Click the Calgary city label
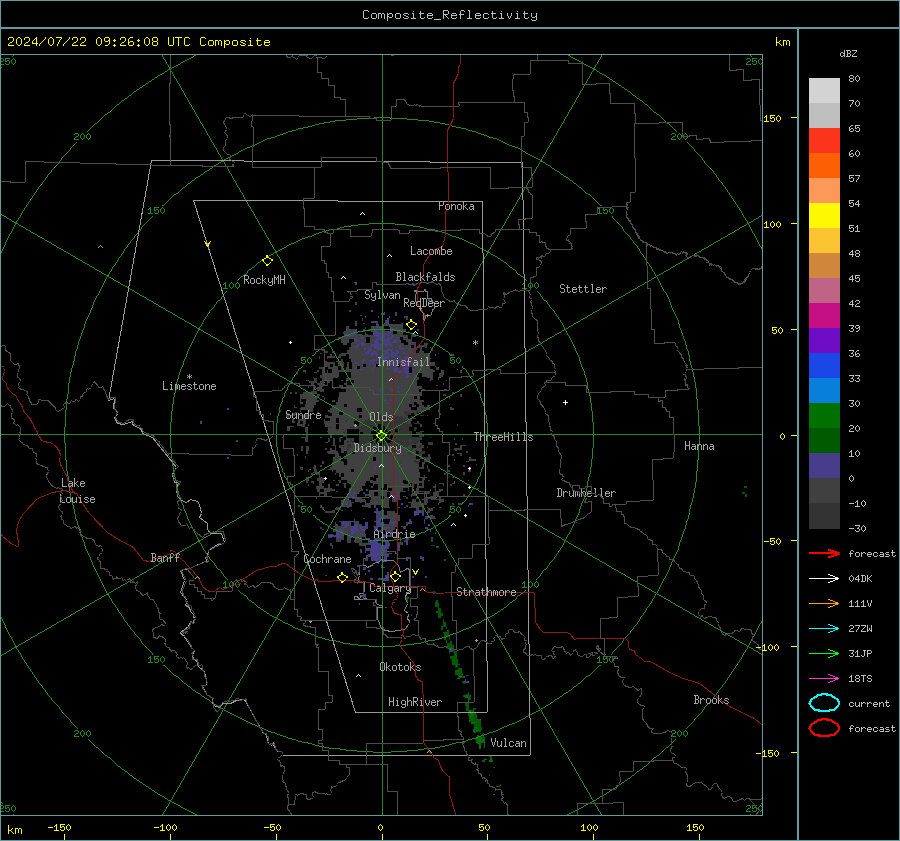 pyautogui.click(x=390, y=588)
